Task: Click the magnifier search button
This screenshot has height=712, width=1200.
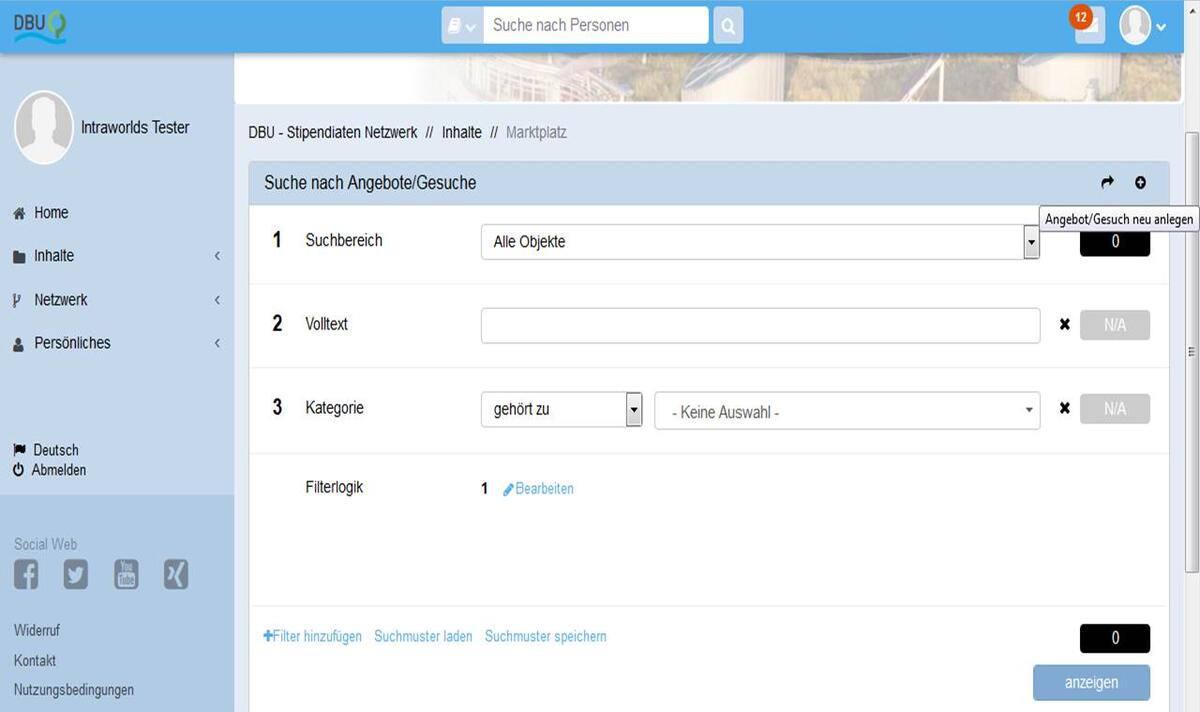Action: (x=728, y=26)
